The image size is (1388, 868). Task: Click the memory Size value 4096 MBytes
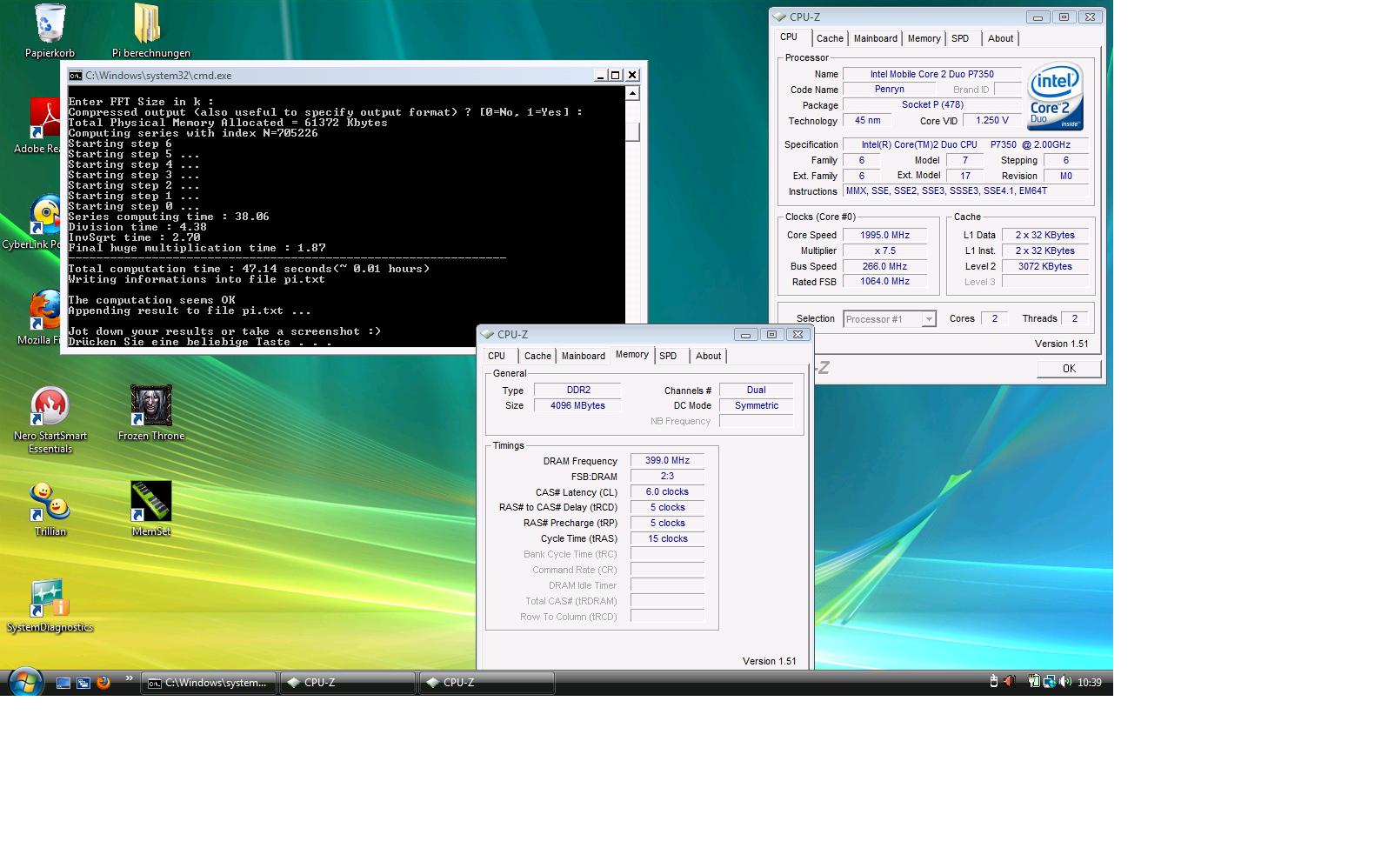coord(577,405)
